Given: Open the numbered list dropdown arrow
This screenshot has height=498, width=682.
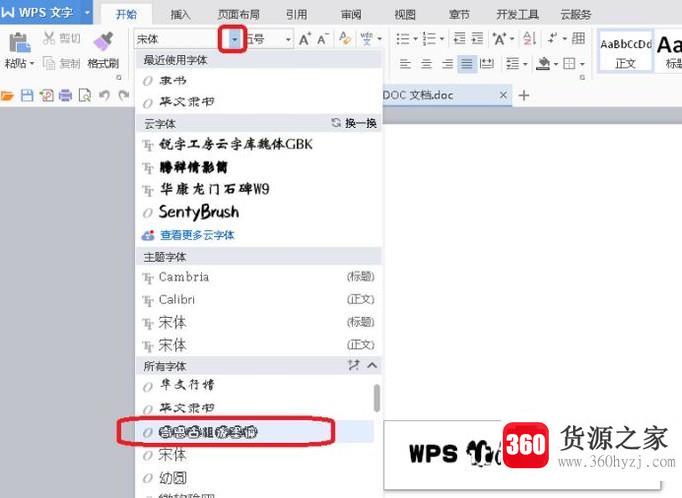Looking at the screenshot, I should (x=442, y=39).
